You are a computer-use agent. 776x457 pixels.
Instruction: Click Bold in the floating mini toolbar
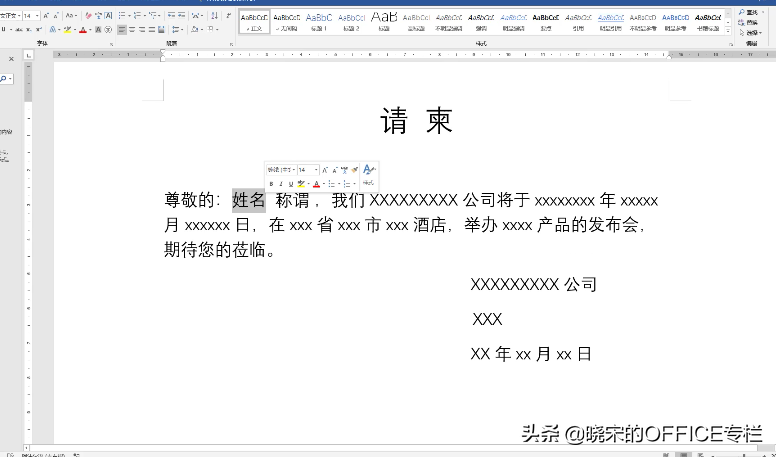click(271, 184)
